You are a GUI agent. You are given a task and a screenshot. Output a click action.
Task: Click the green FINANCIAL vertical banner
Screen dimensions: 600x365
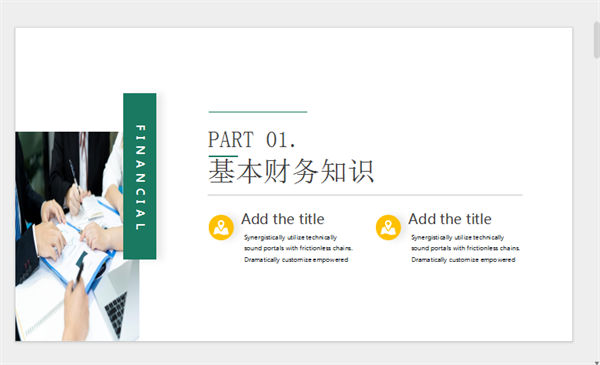[140, 176]
